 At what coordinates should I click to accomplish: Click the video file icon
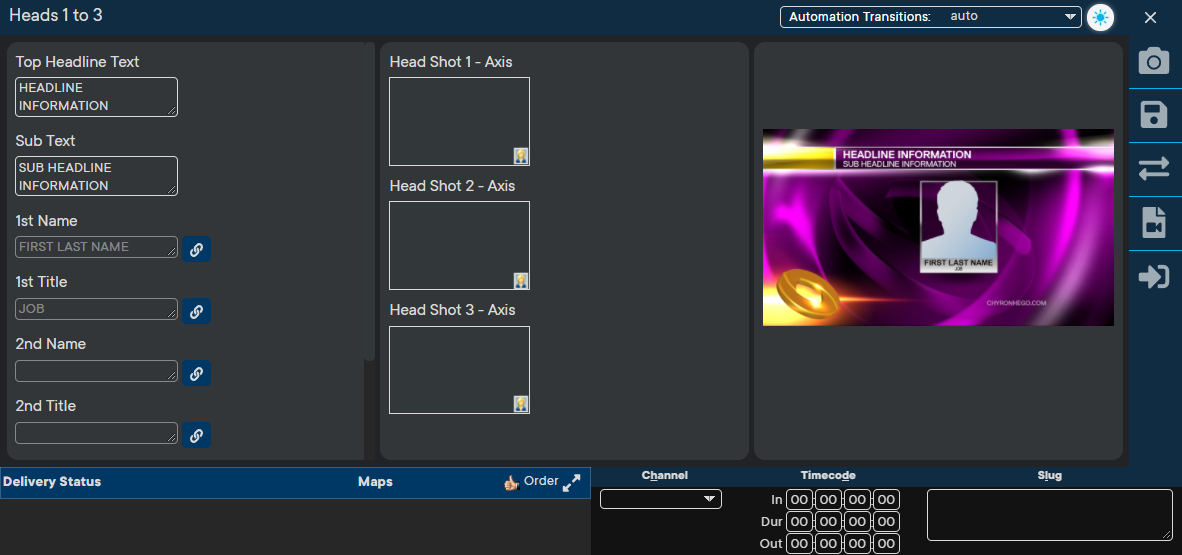[x=1154, y=223]
